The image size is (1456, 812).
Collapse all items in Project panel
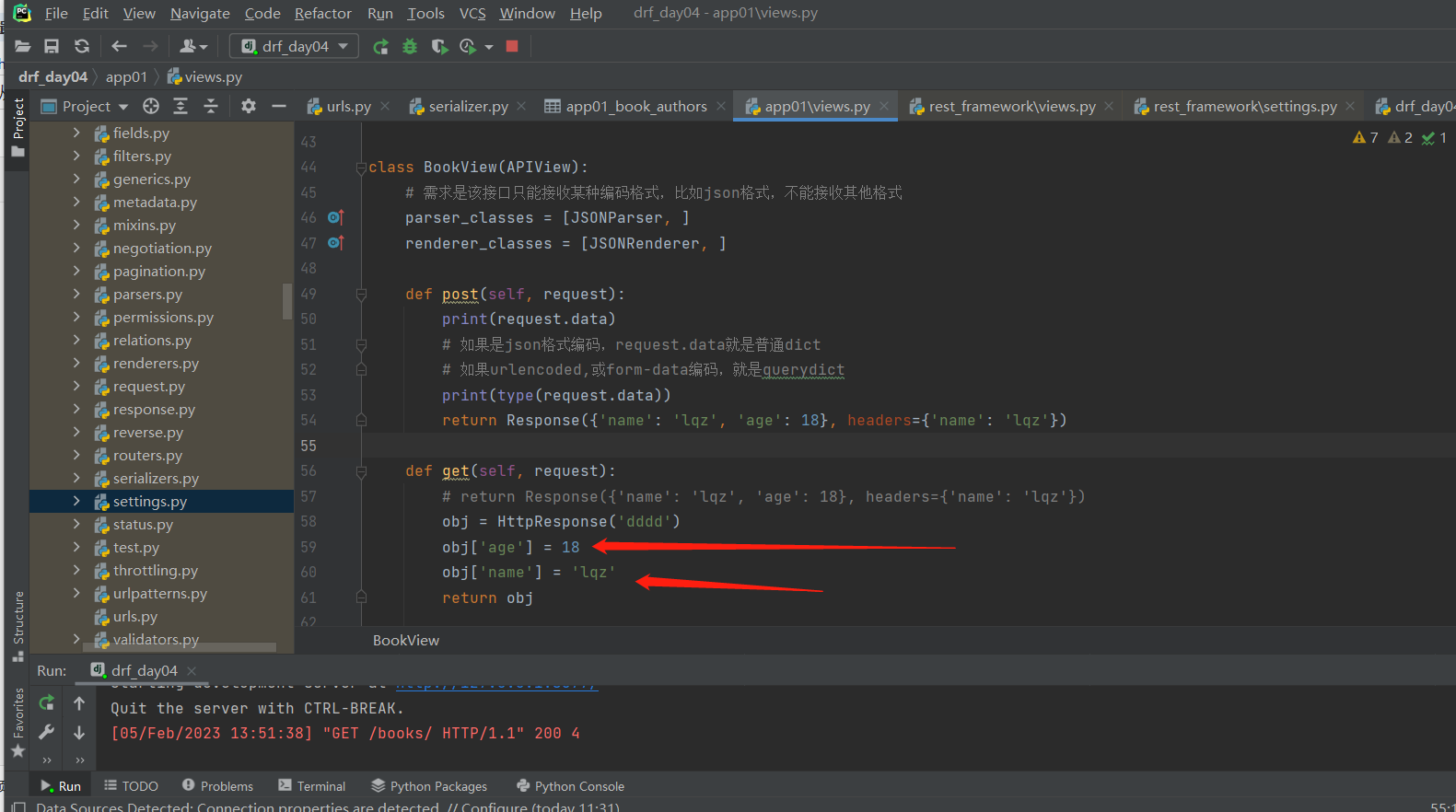pos(211,107)
